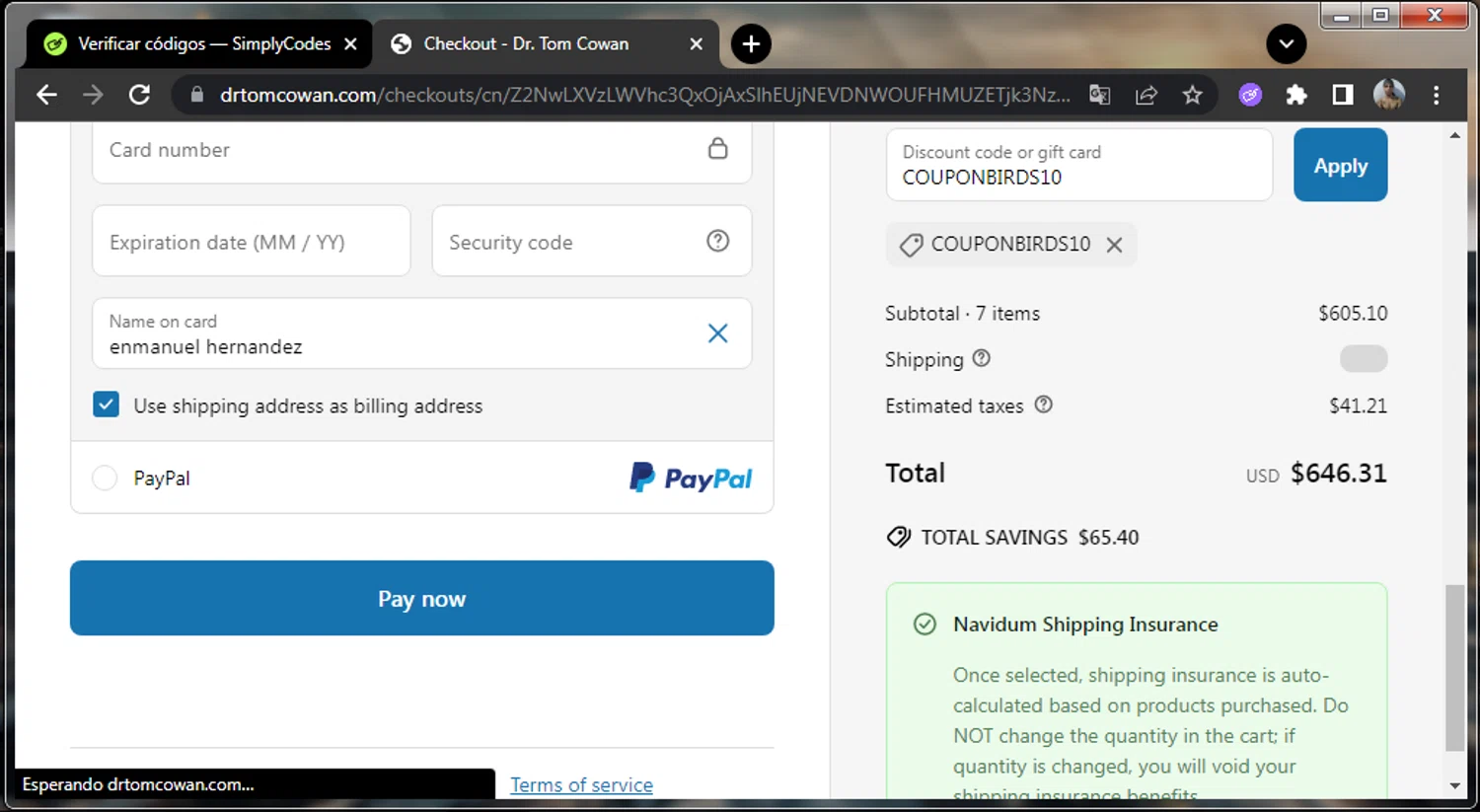1480x812 pixels.
Task: Click the TOTAL SAVINGS $65.40 text
Action: point(1030,537)
